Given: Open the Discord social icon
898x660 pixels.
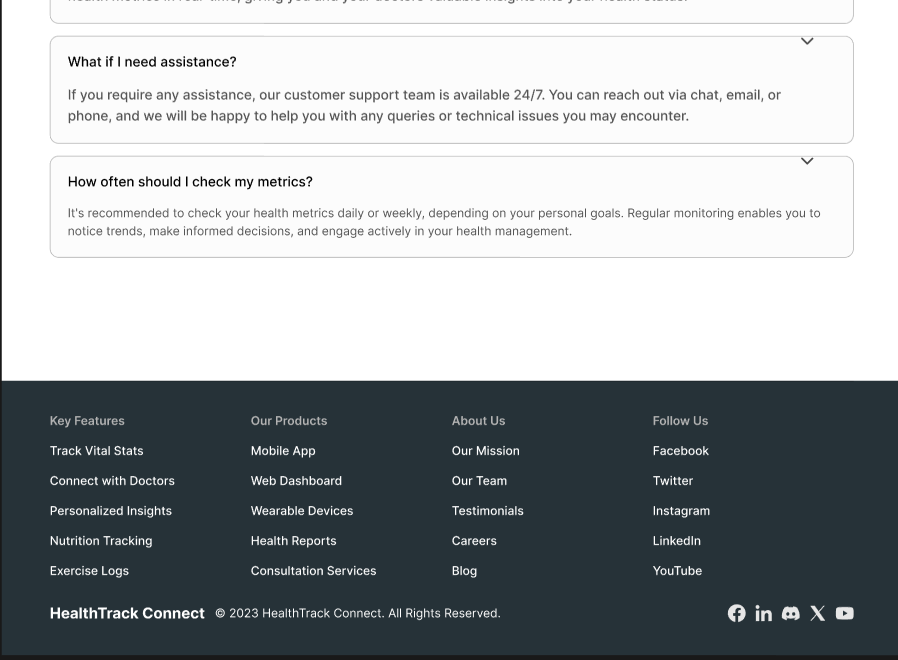Looking at the screenshot, I should click(790, 613).
